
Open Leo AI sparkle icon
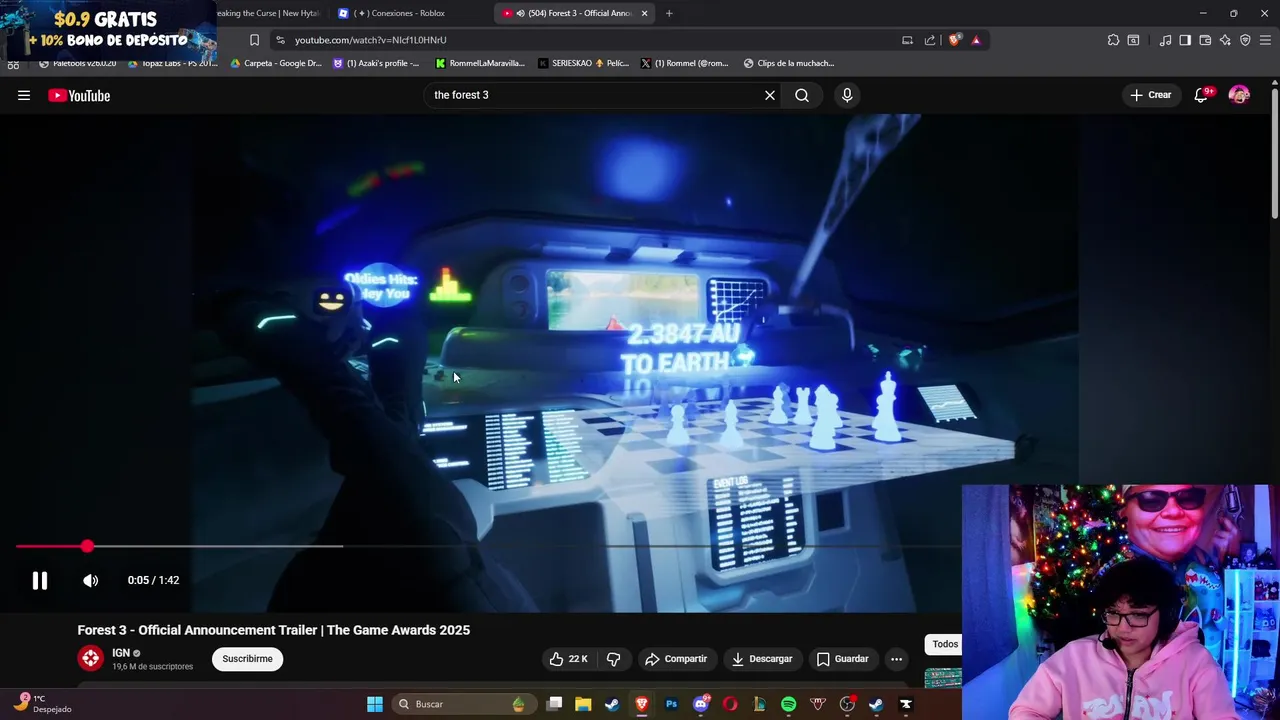pos(1225,40)
